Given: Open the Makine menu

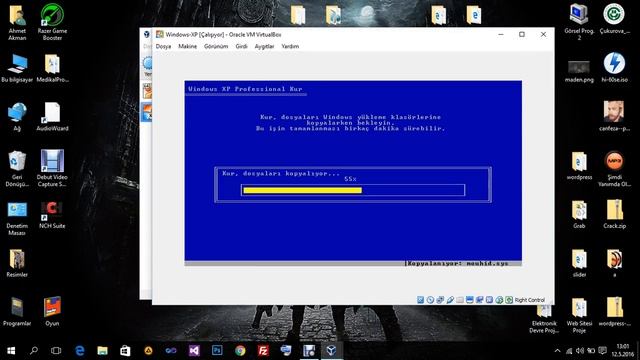Looking at the screenshot, I should click(187, 47).
